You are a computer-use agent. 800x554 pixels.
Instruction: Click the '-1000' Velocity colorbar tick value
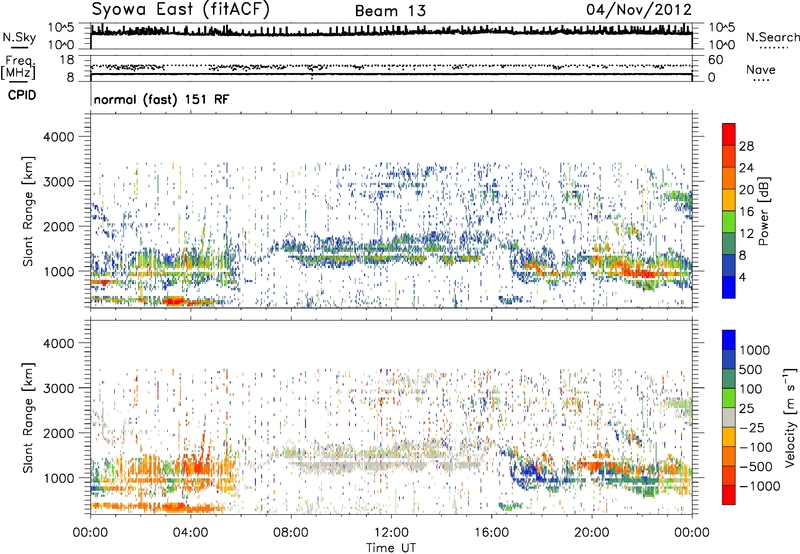(759, 486)
